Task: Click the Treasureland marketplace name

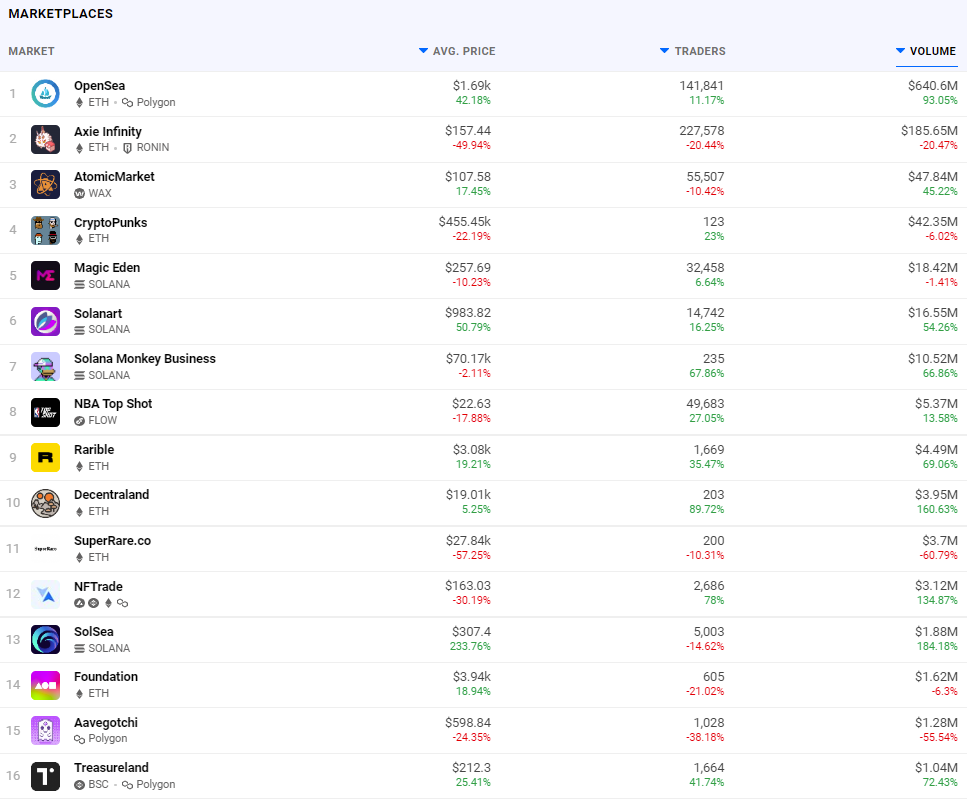Action: pos(111,768)
